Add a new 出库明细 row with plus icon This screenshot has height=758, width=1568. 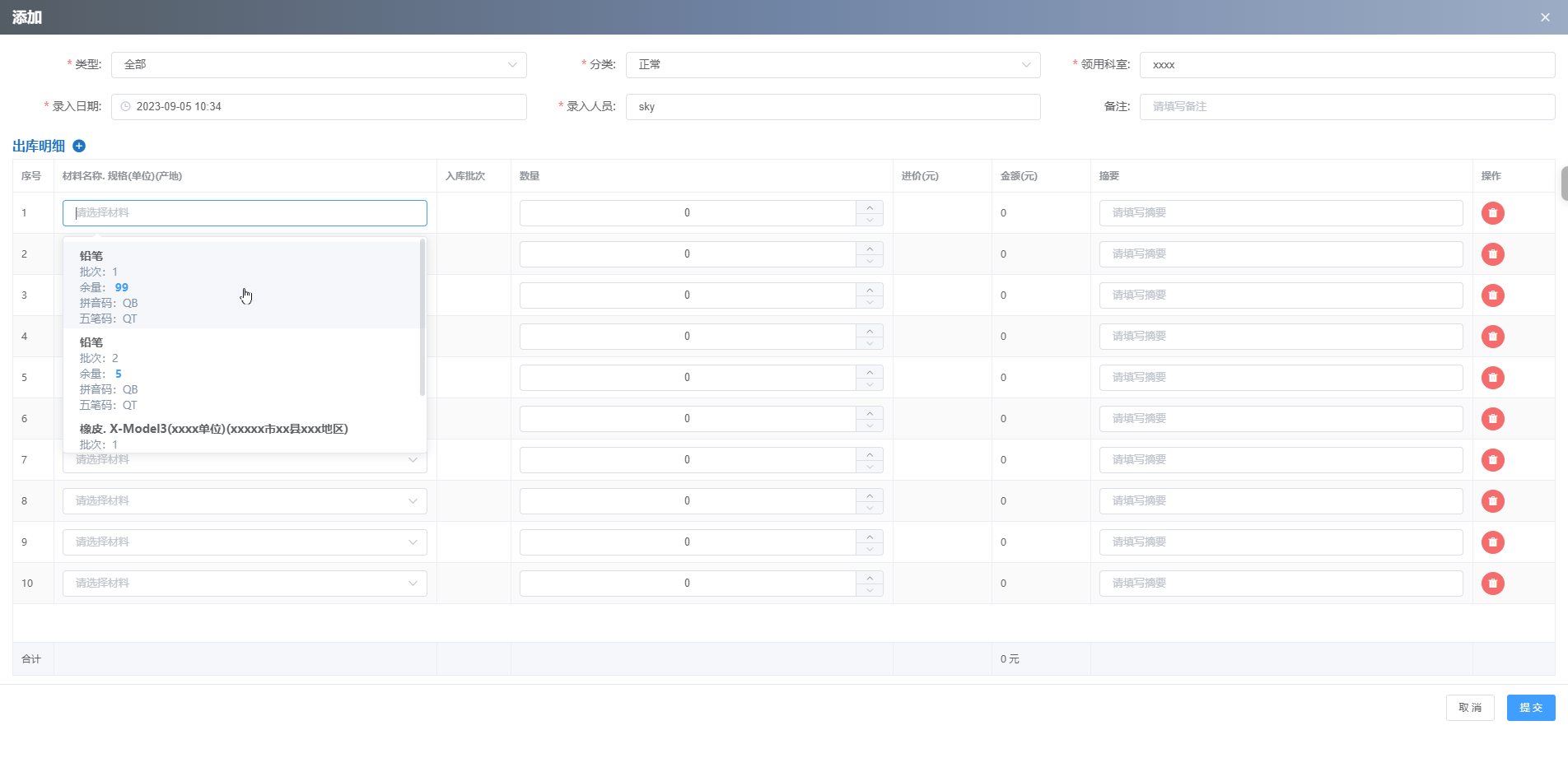(x=79, y=146)
